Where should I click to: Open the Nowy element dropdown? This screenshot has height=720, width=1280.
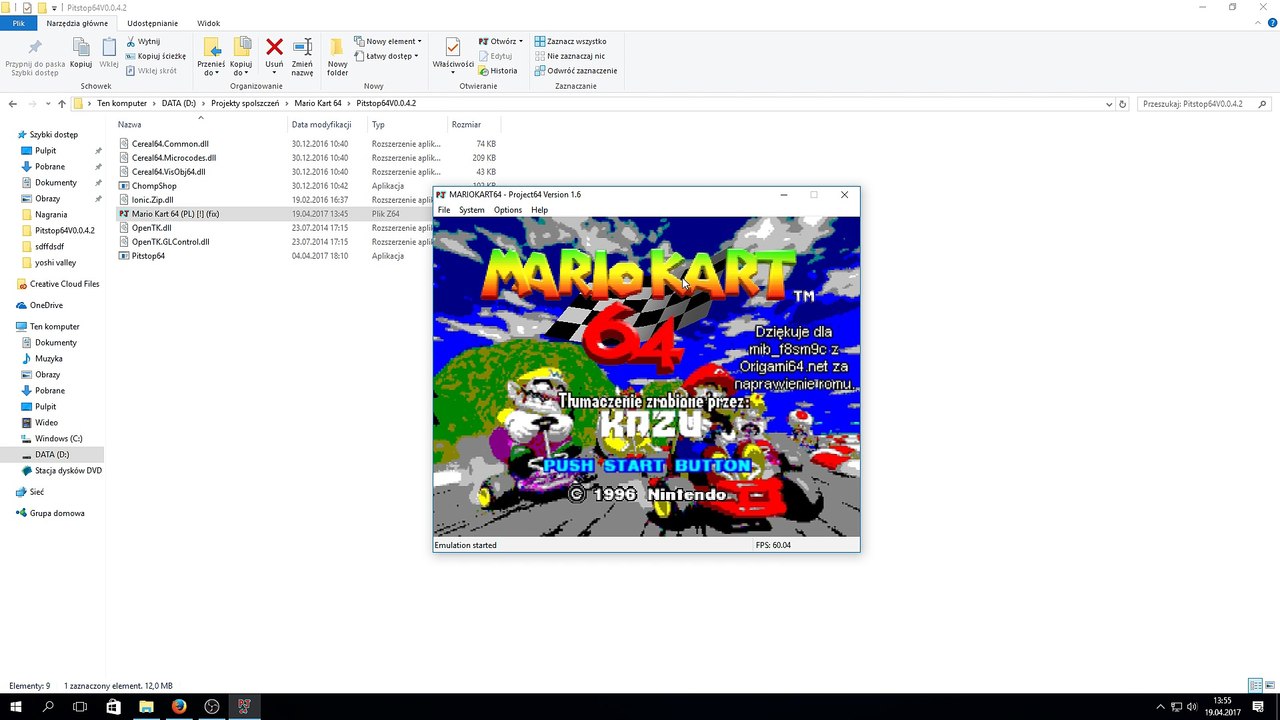coord(419,42)
